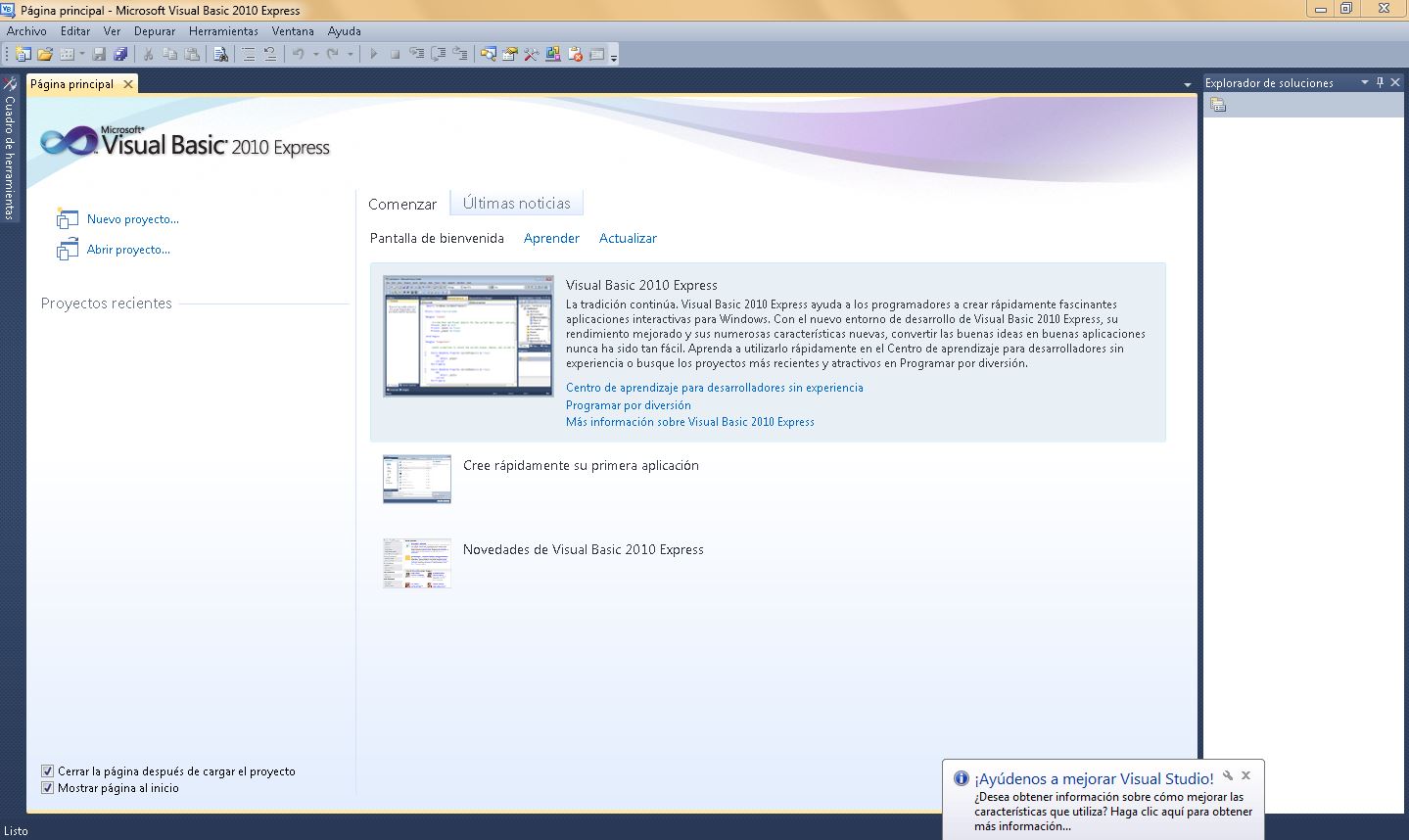Open the Redo history dropdown arrow
Image resolution: width=1409 pixels, height=840 pixels.
[x=350, y=55]
